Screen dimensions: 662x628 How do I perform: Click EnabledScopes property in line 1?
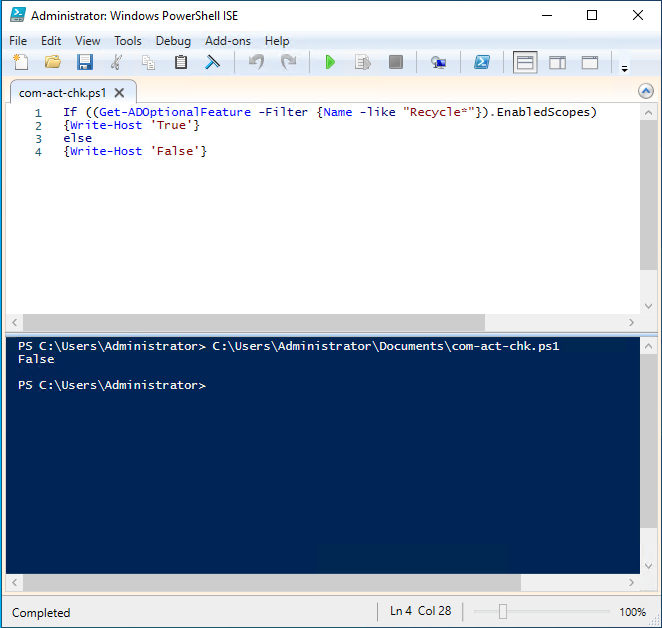coord(543,112)
